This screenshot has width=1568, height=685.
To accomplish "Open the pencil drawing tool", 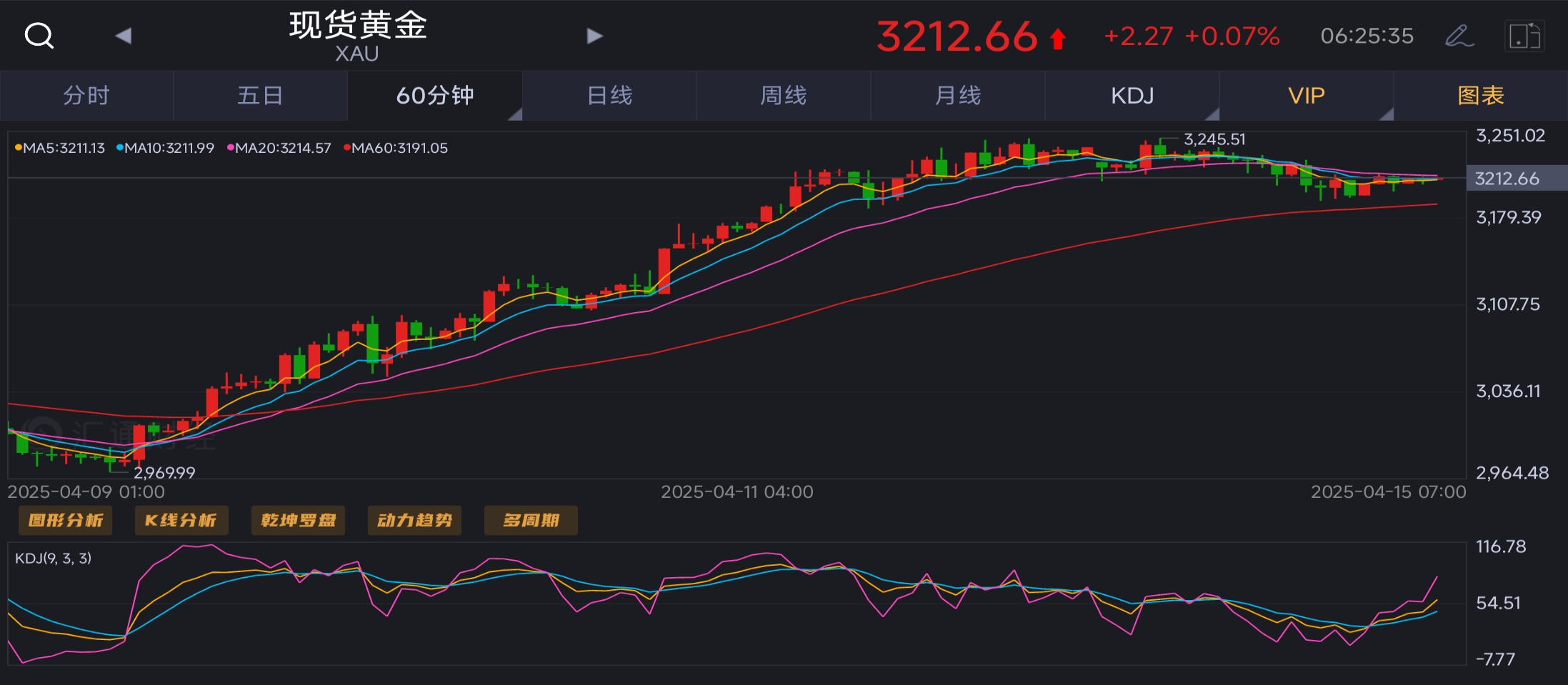I will (x=1459, y=36).
